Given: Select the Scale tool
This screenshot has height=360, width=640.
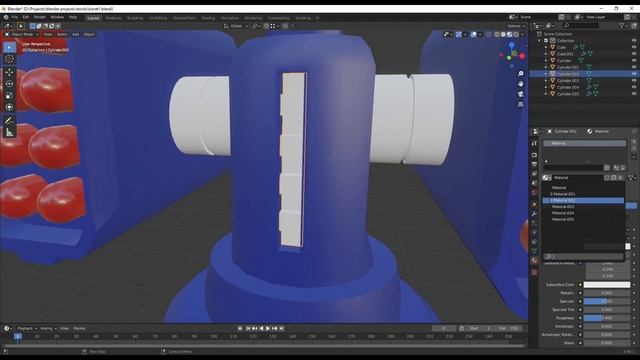Looking at the screenshot, I should point(9,96).
